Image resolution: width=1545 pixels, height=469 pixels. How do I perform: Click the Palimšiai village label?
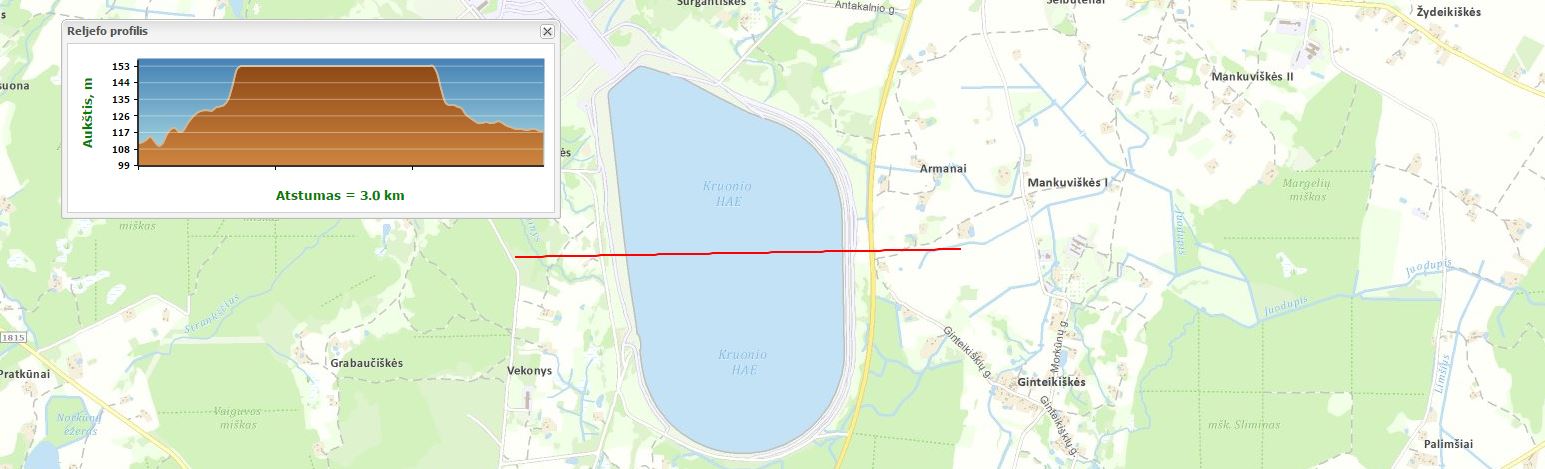tap(1452, 444)
